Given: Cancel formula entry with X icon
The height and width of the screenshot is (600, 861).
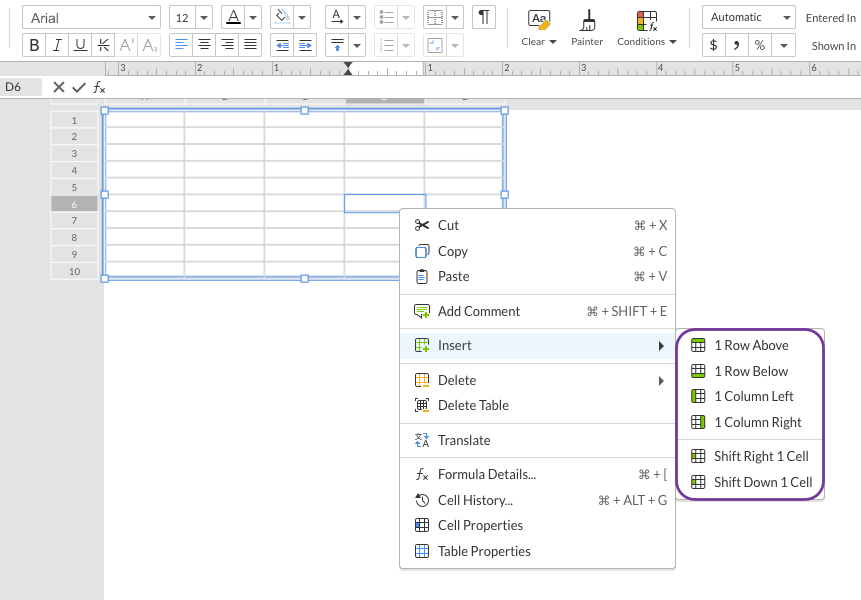Looking at the screenshot, I should click(x=59, y=87).
